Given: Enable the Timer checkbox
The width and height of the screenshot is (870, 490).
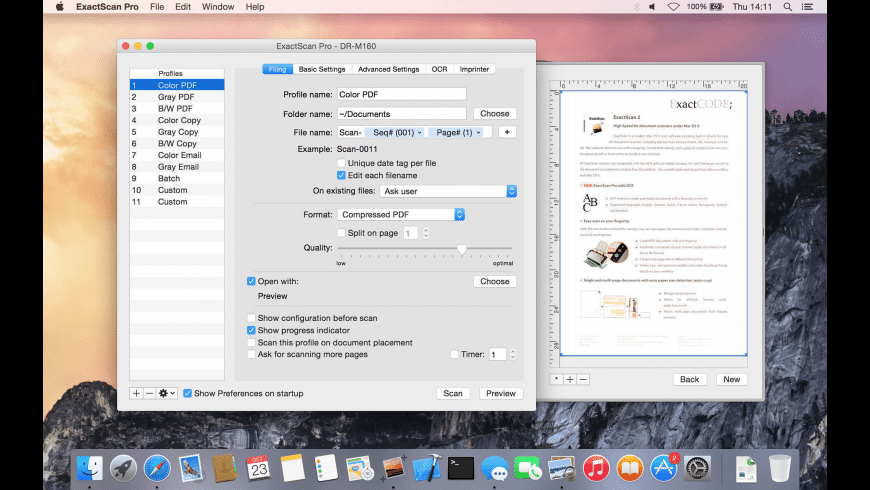Looking at the screenshot, I should [x=454, y=354].
